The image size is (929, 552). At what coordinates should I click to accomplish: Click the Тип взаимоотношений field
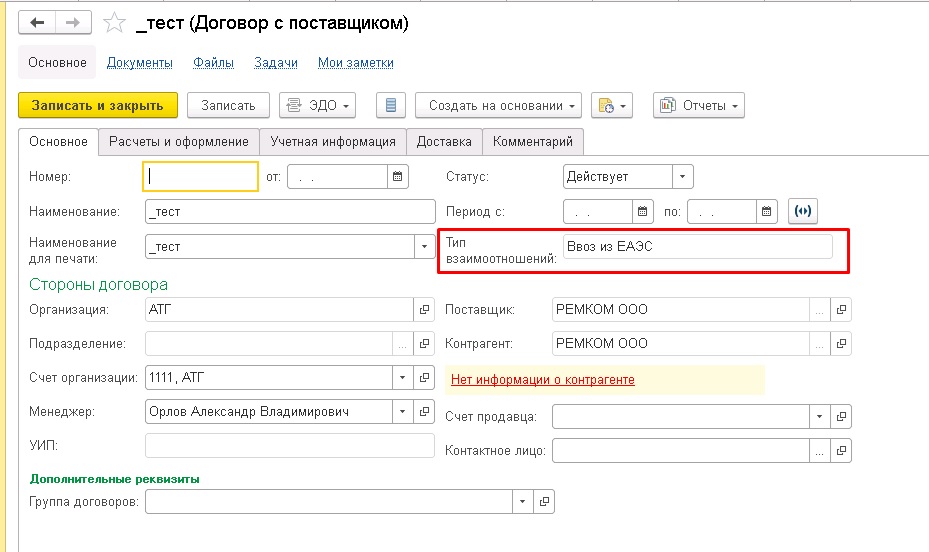698,246
